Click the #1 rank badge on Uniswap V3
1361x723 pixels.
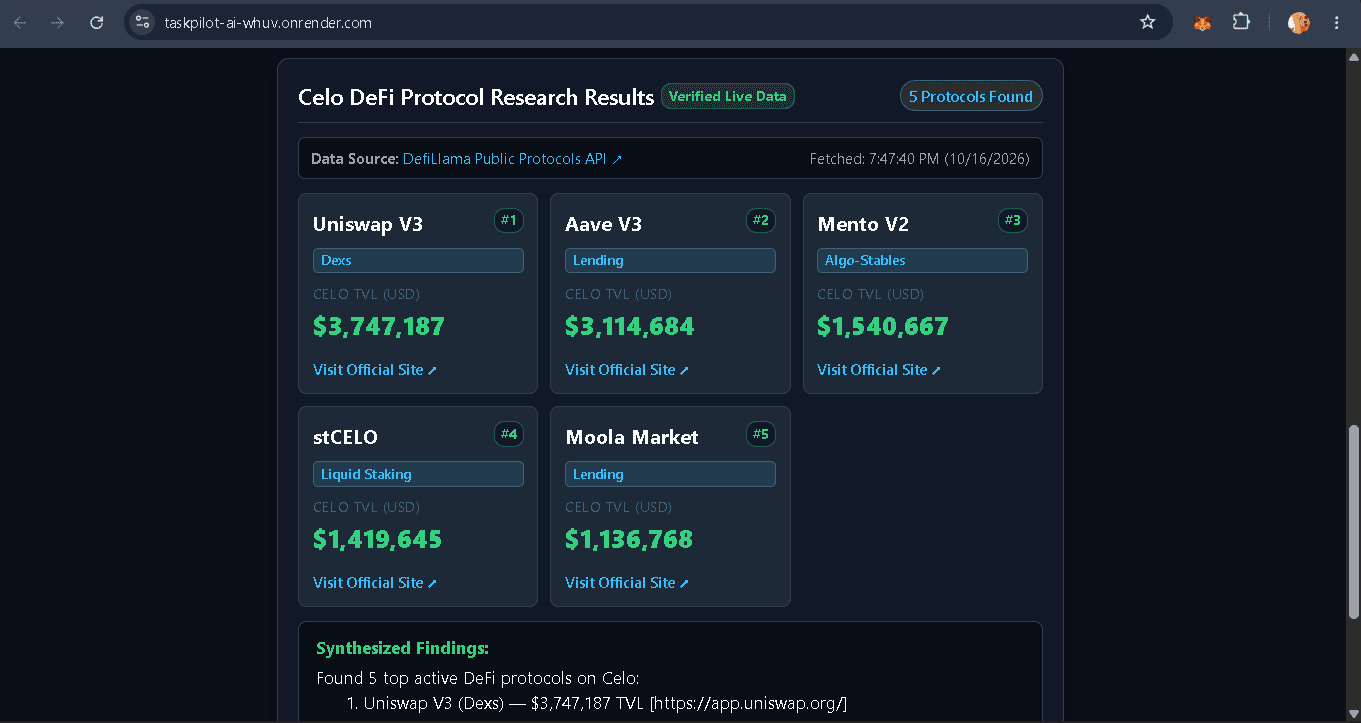tap(509, 220)
